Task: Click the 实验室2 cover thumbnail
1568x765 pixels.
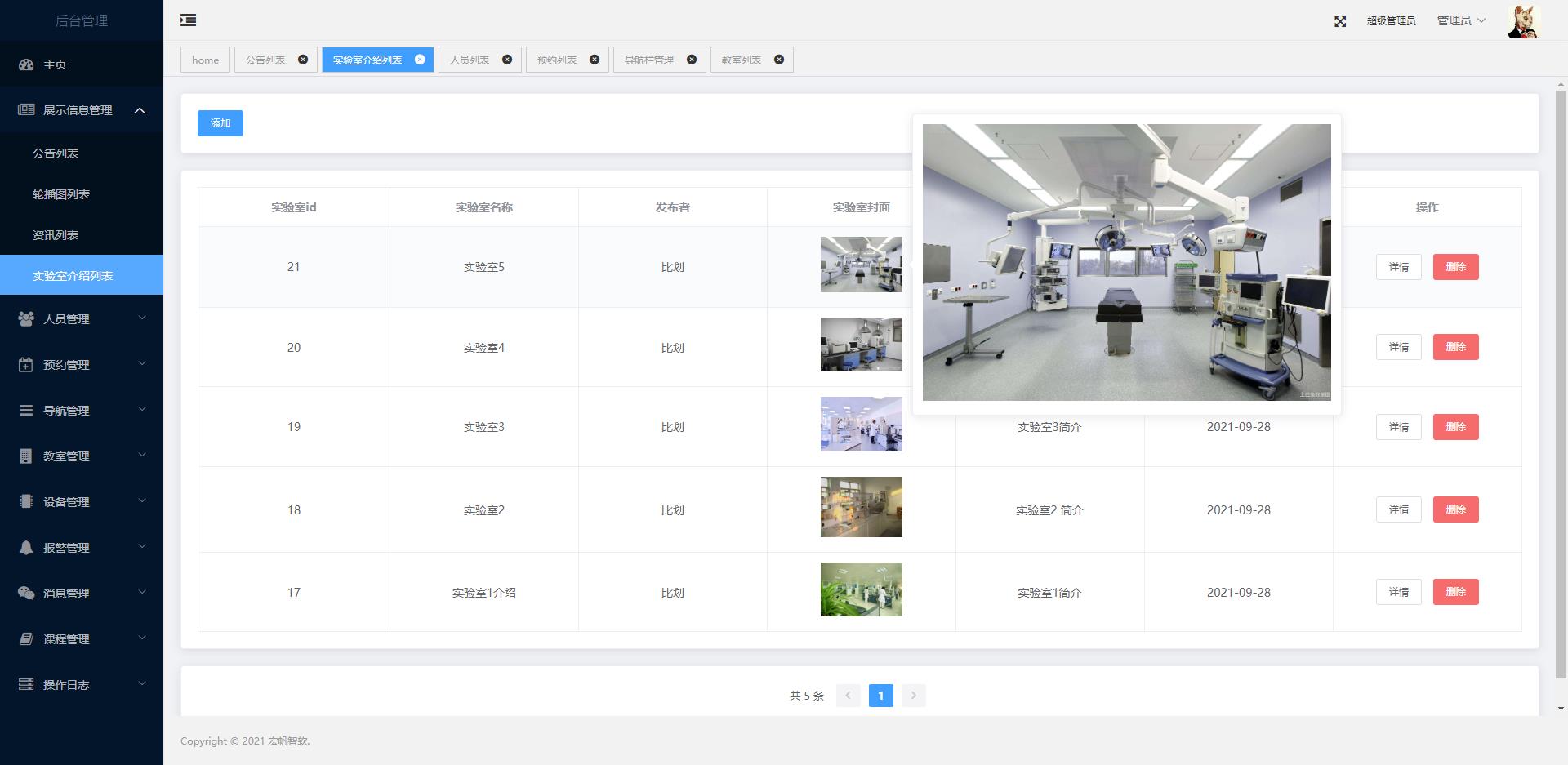Action: (862, 507)
